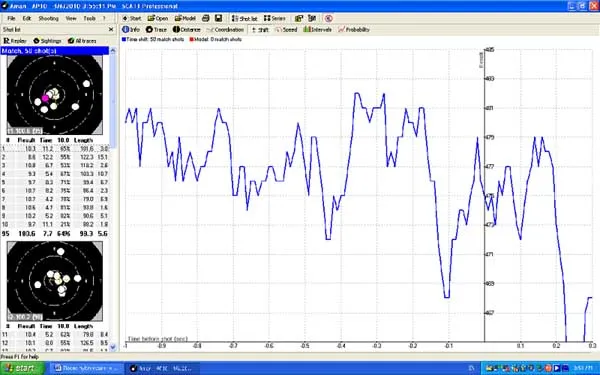Select shot row 2 in the list
The image size is (600, 375).
[55, 157]
